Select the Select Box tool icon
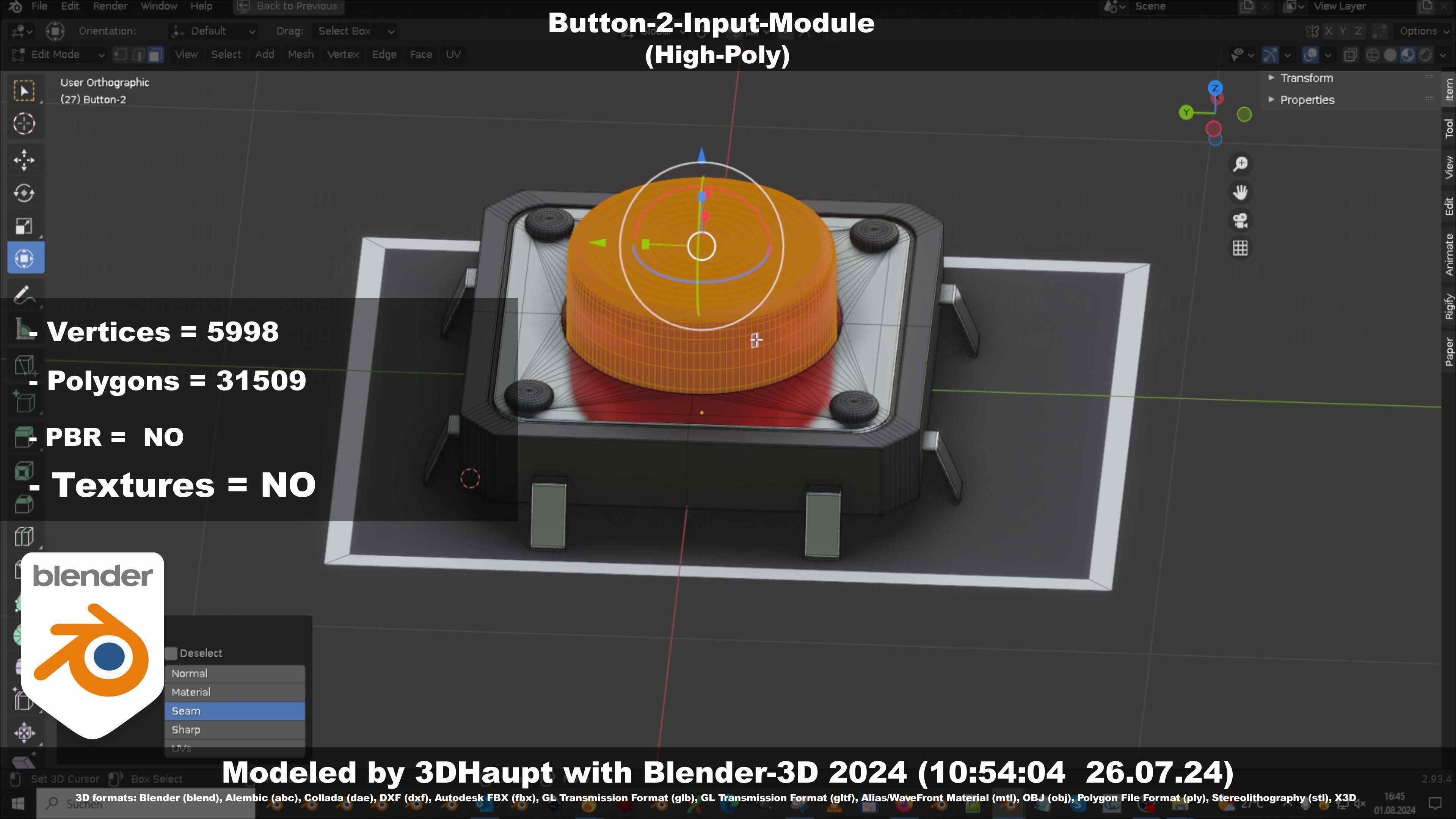Viewport: 1456px width, 819px height. (x=24, y=91)
